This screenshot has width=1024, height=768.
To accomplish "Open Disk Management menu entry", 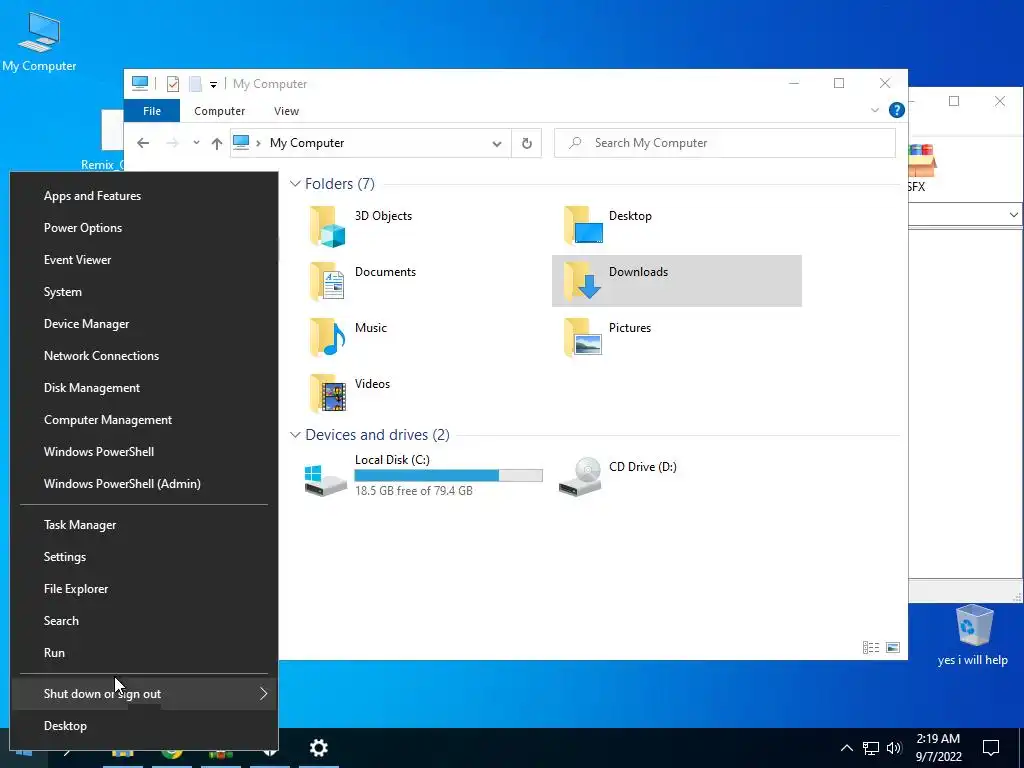I will pos(144,388).
